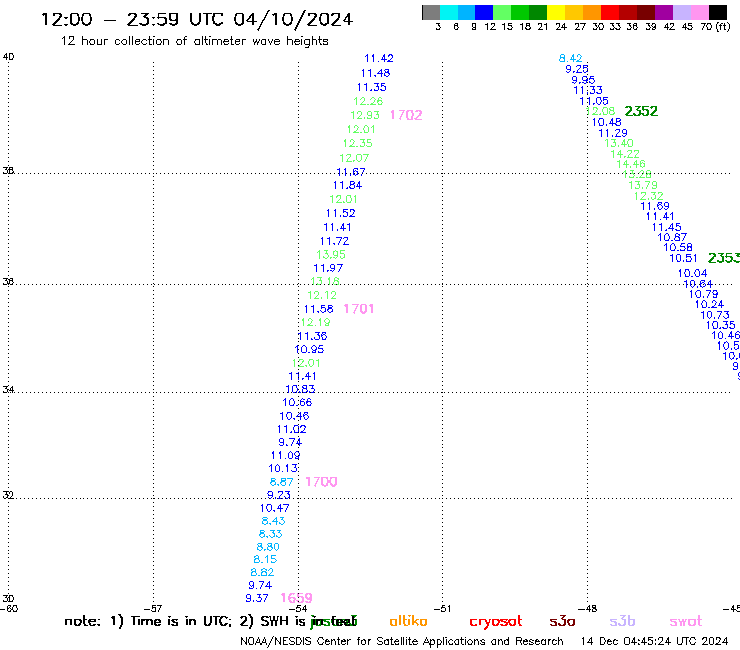The image size is (740, 650).
Task: Click the cryosat satellite legend label
Action: (x=496, y=621)
